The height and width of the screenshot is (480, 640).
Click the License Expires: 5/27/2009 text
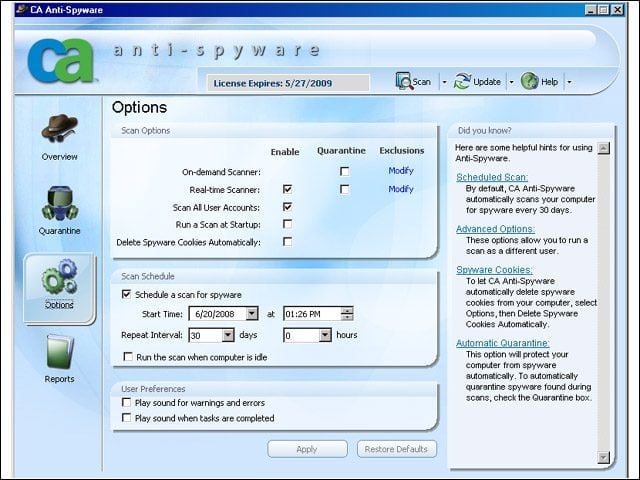(x=273, y=83)
